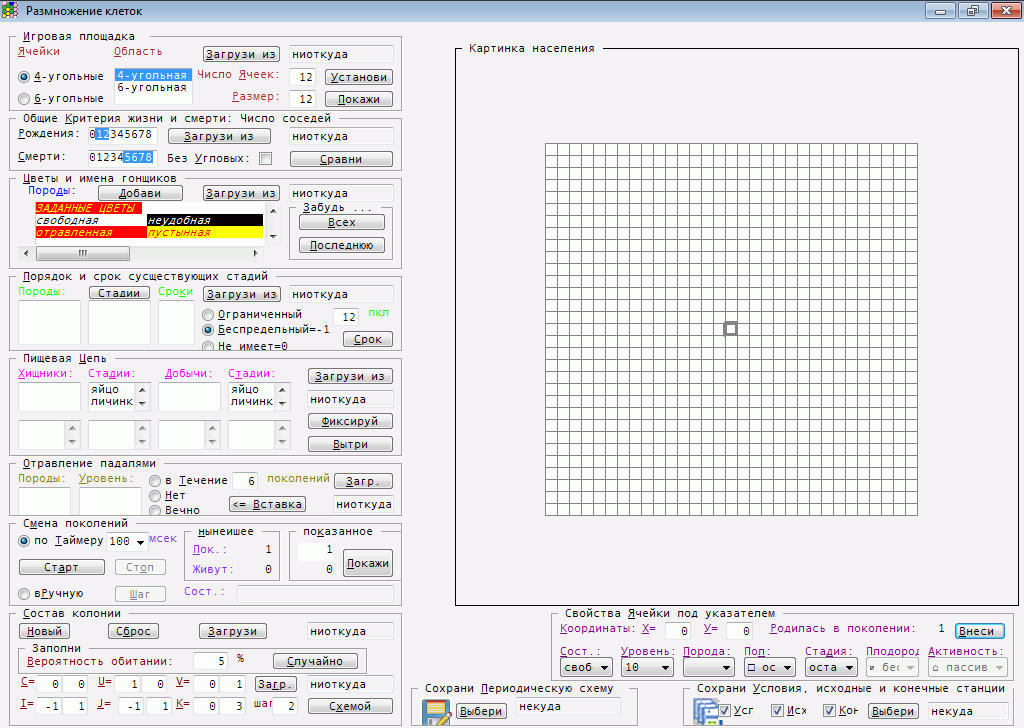The width and height of the screenshot is (1024, 728).
Task: Click the notepad save icon for periodic scheme
Action: click(436, 712)
